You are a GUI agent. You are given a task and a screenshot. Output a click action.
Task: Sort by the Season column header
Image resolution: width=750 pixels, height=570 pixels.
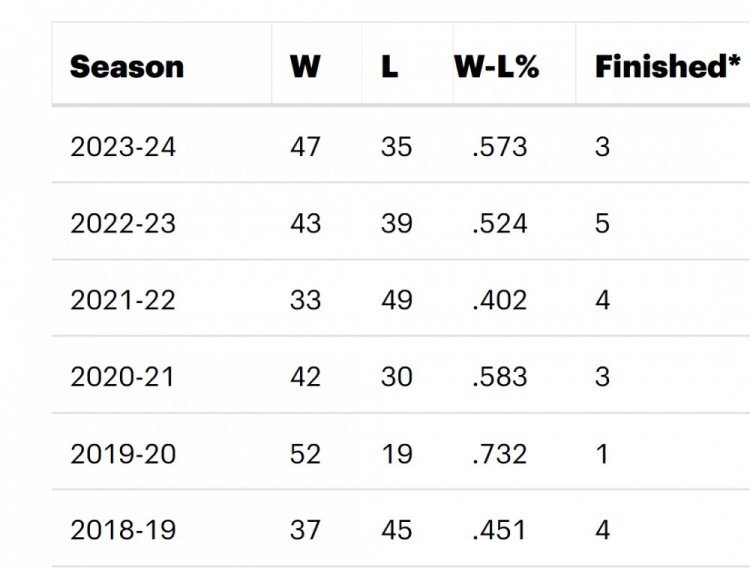127,67
